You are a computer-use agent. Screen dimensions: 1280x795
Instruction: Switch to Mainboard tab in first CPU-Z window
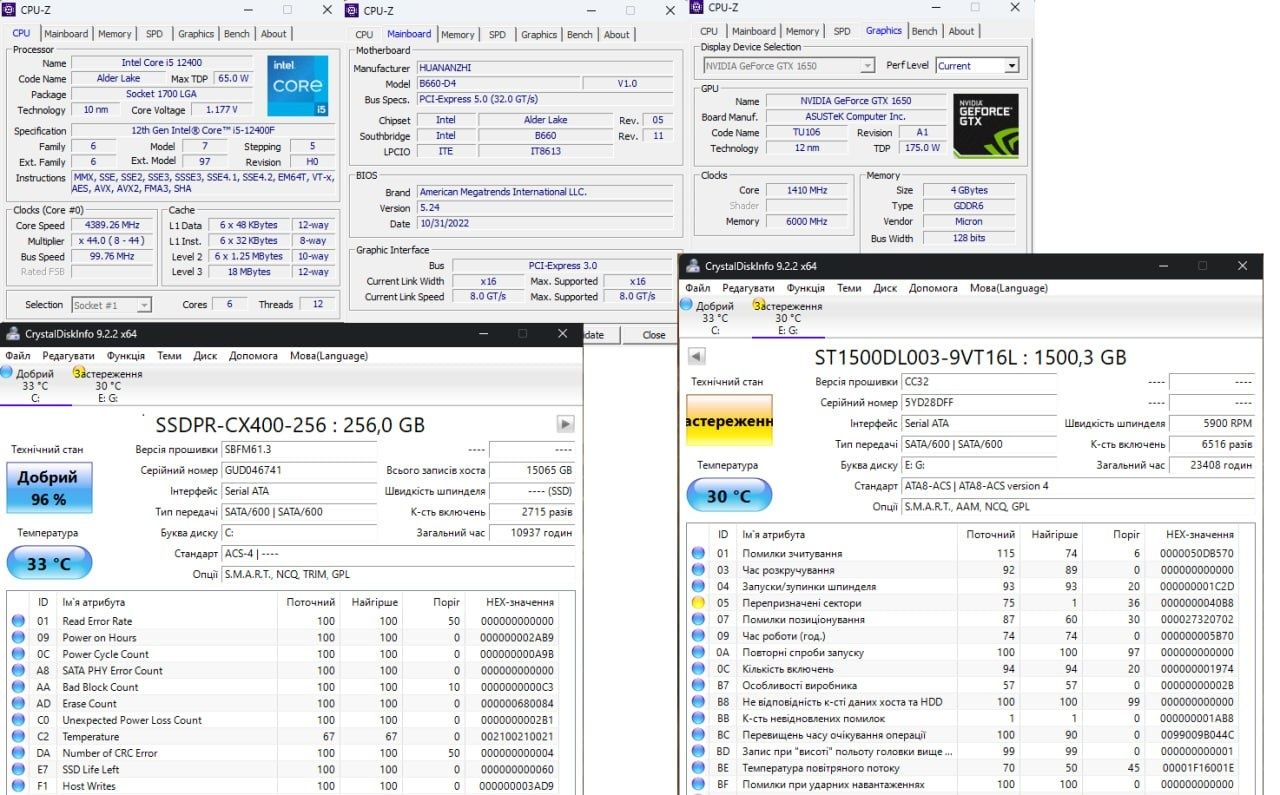[x=66, y=34]
